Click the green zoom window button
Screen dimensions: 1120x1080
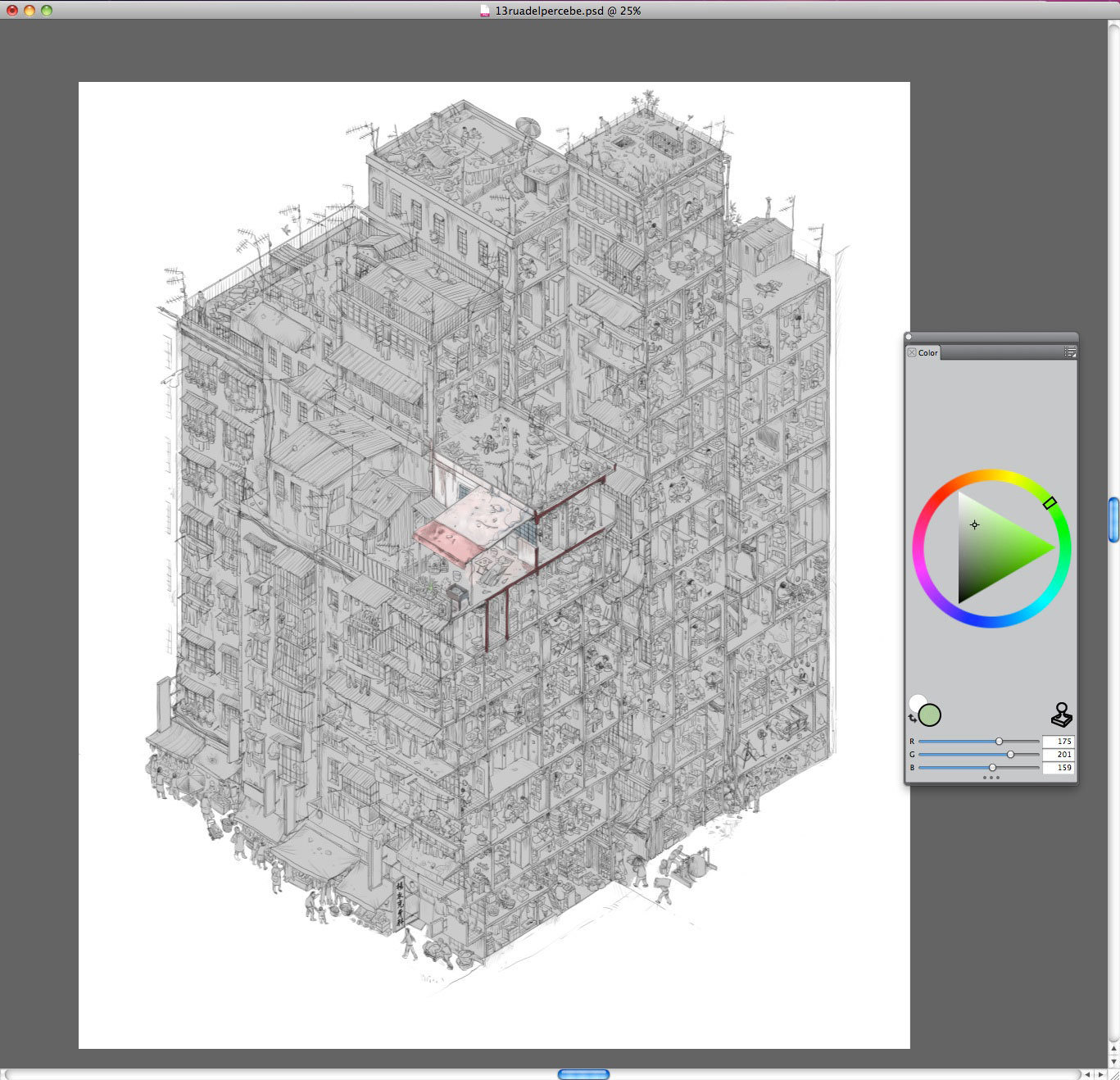[47, 11]
